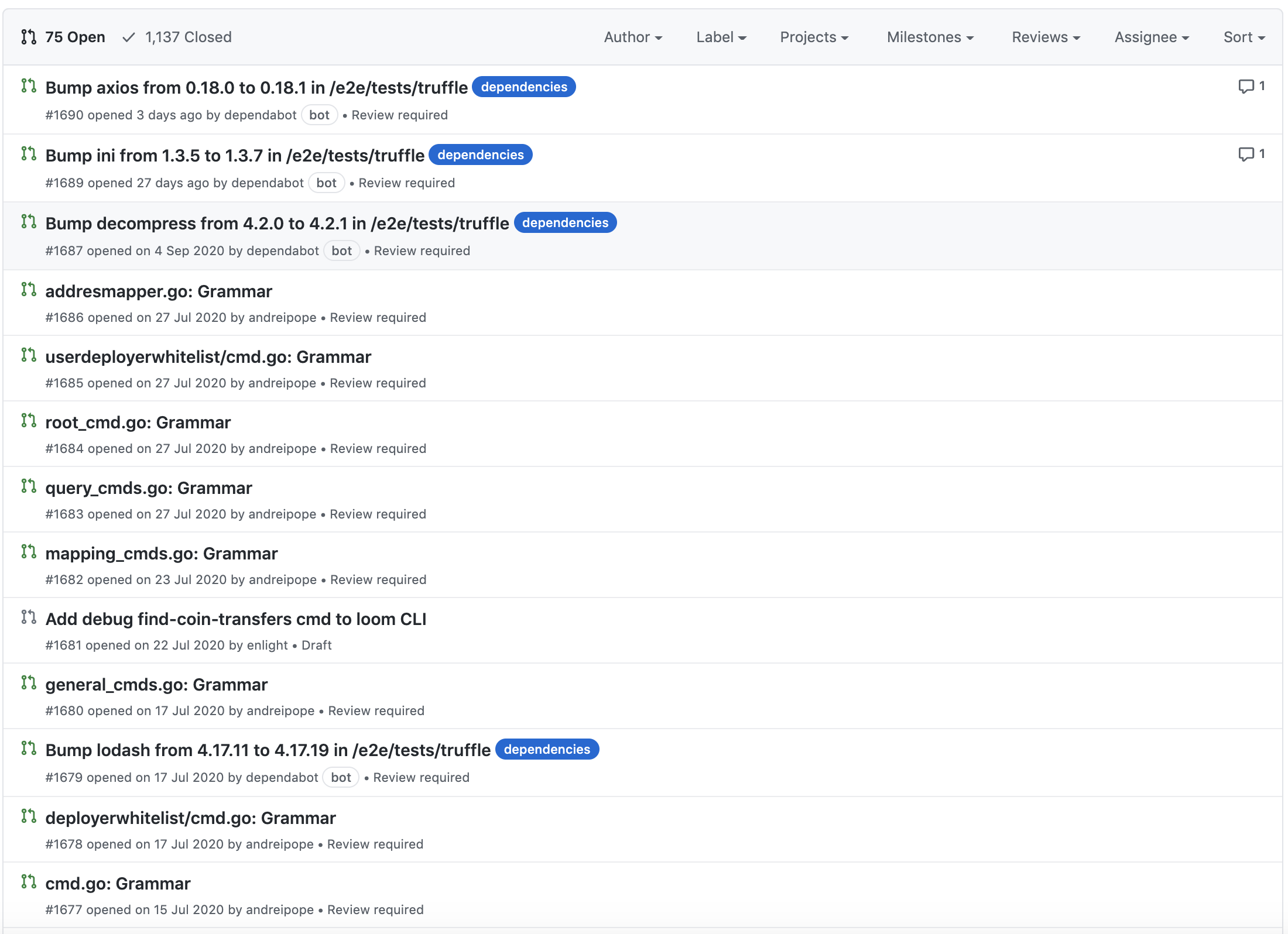
Task: Click the dependencies label on the axios PR
Action: (524, 87)
